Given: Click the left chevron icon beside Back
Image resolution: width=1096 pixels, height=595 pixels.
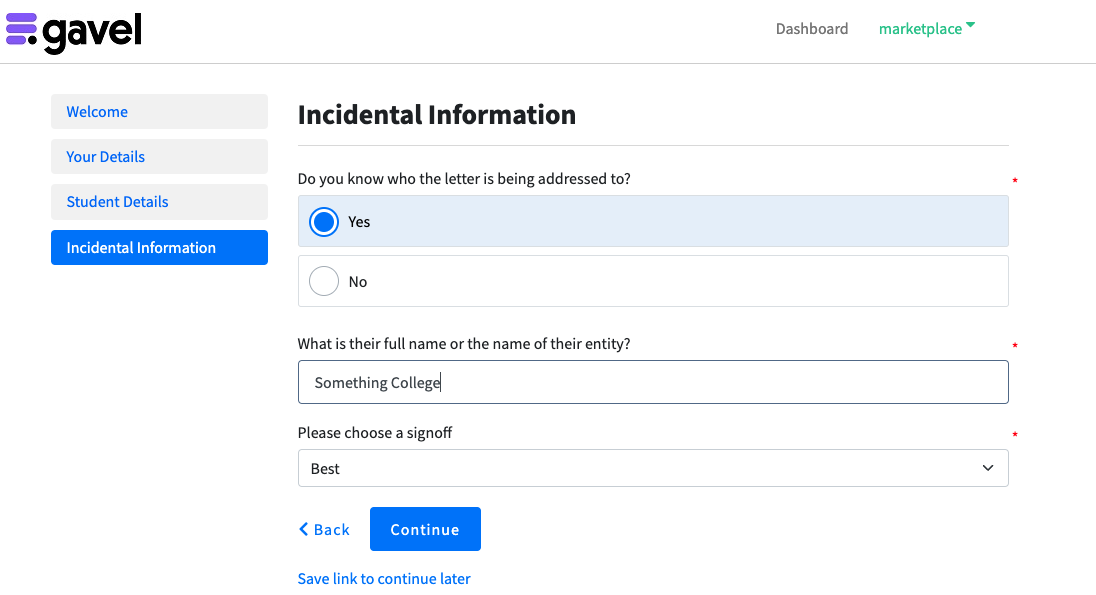Looking at the screenshot, I should click(x=304, y=529).
